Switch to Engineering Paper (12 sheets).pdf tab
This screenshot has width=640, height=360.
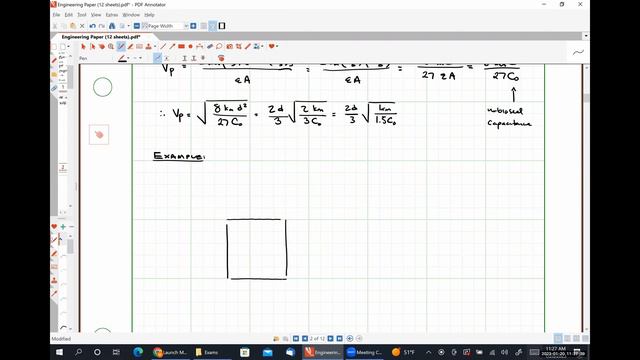tap(101, 37)
